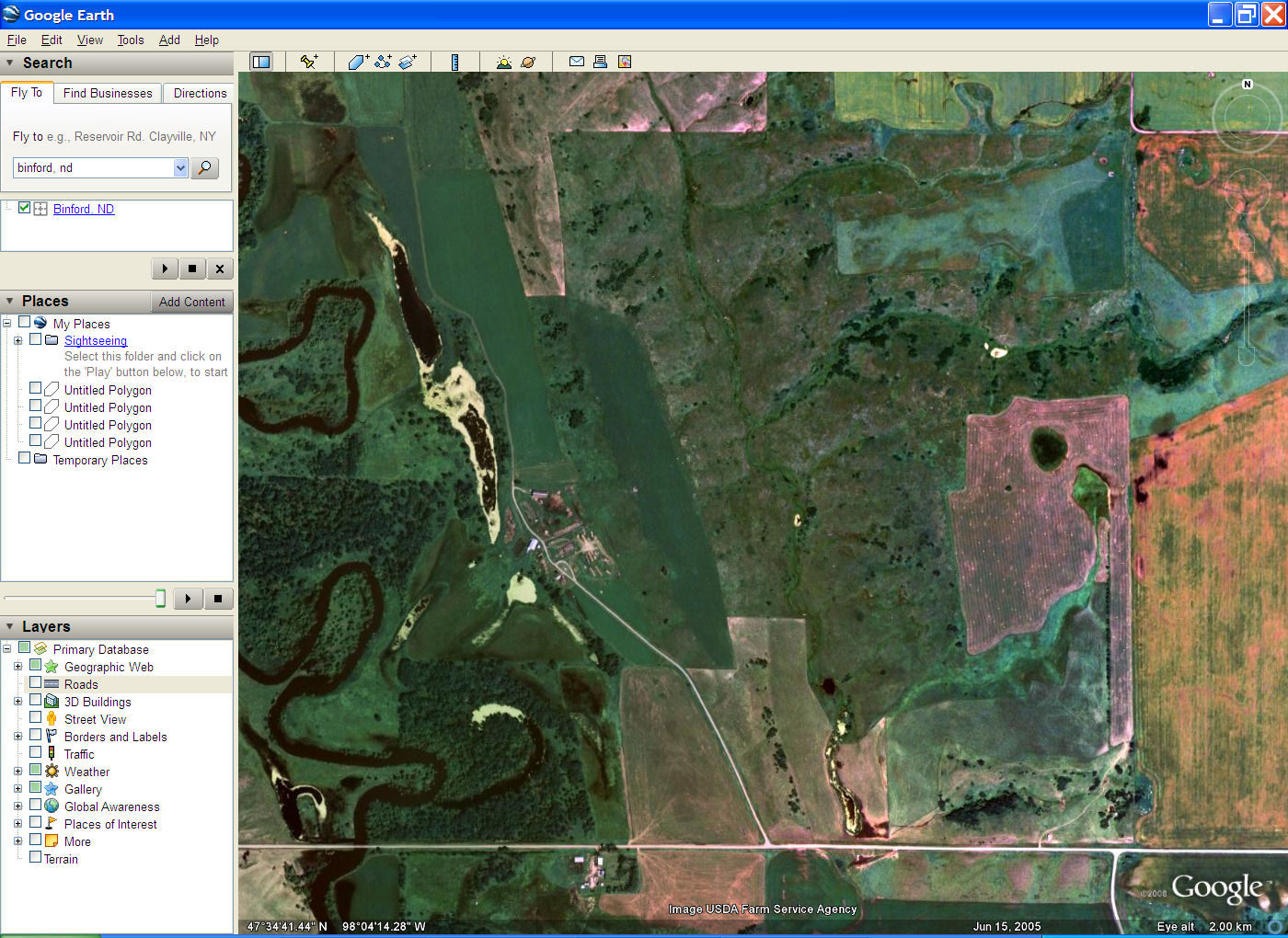Click the More layer sticky-note icon
This screenshot has height=938, width=1288.
click(x=52, y=841)
